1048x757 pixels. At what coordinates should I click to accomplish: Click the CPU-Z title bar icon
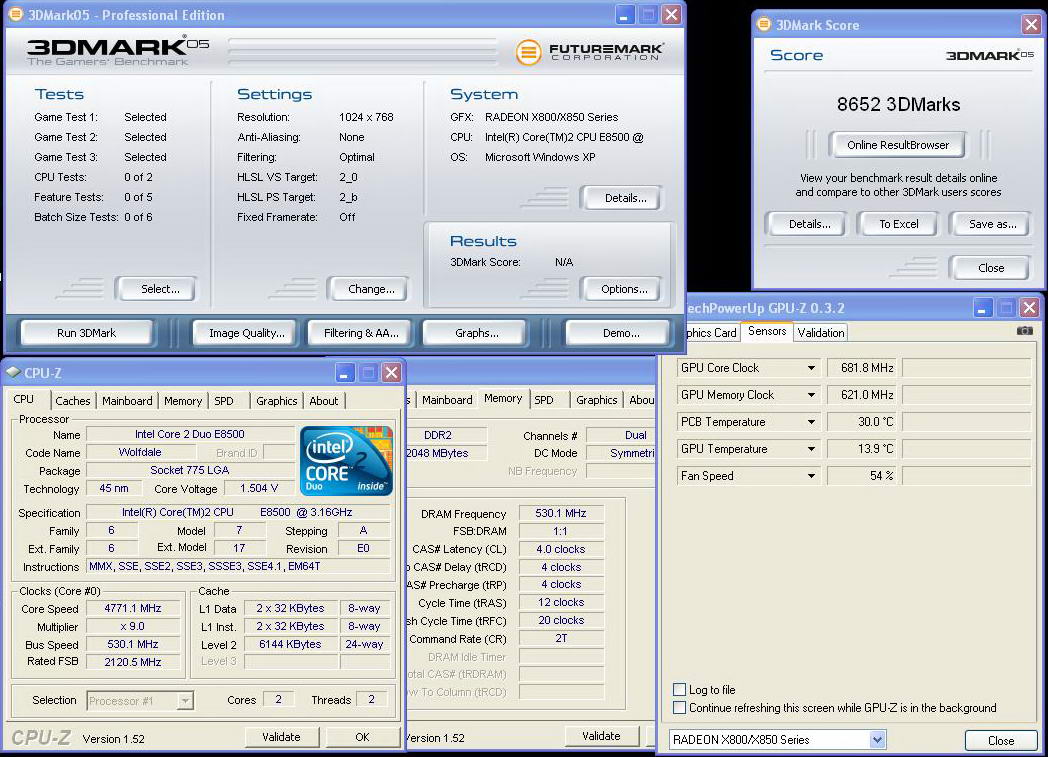[13, 371]
